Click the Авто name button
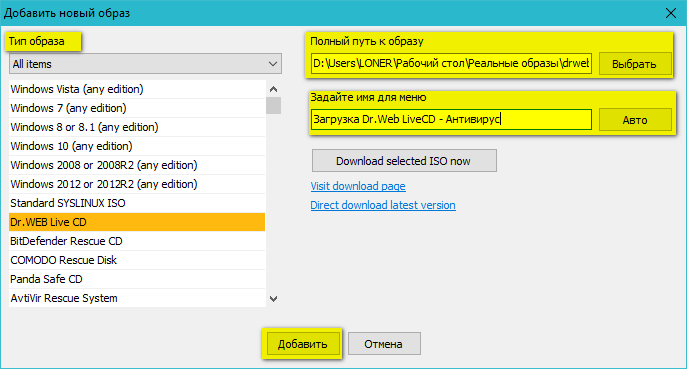687x369 pixels. [x=635, y=120]
